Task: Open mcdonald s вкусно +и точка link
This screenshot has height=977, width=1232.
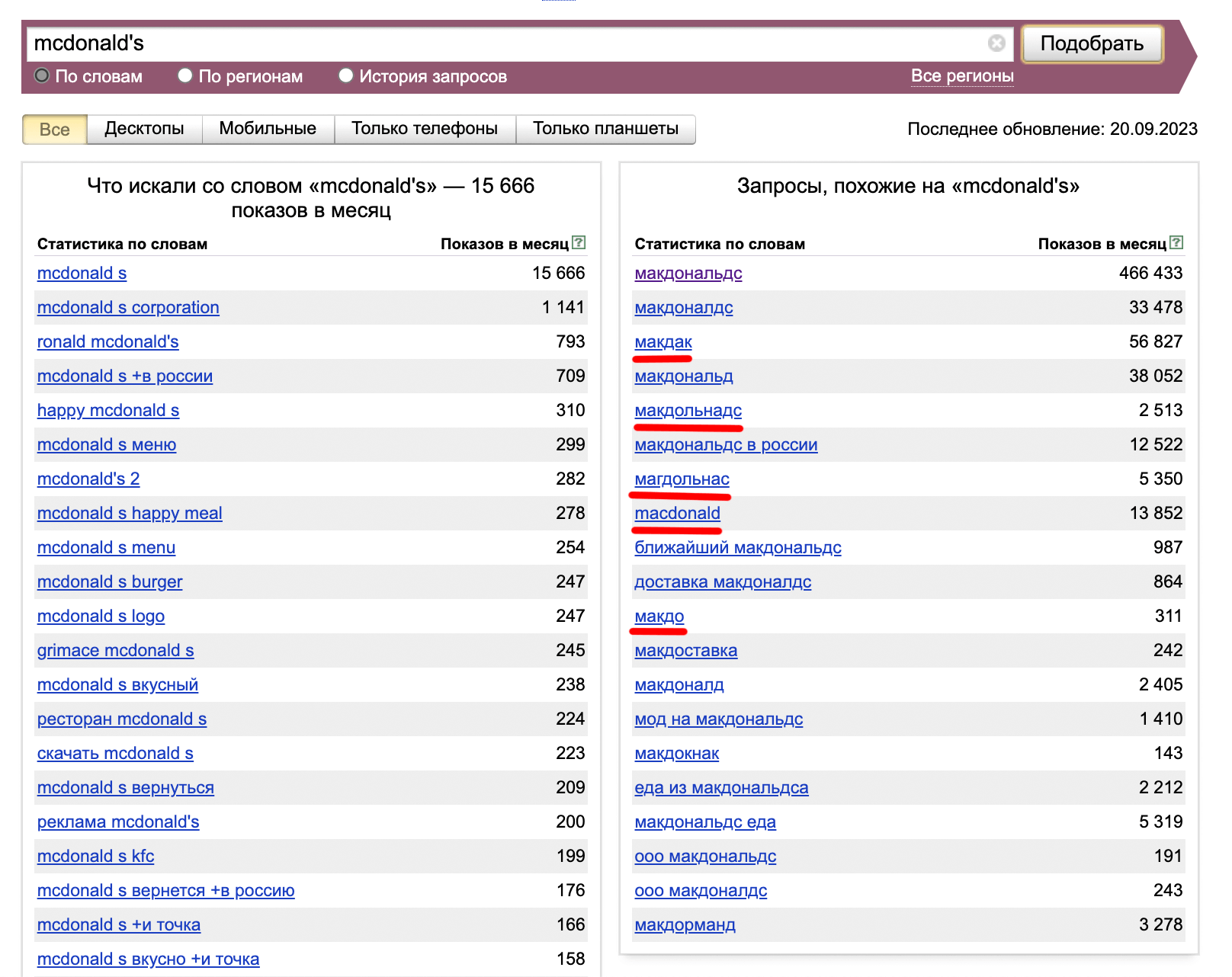Action: (x=148, y=959)
